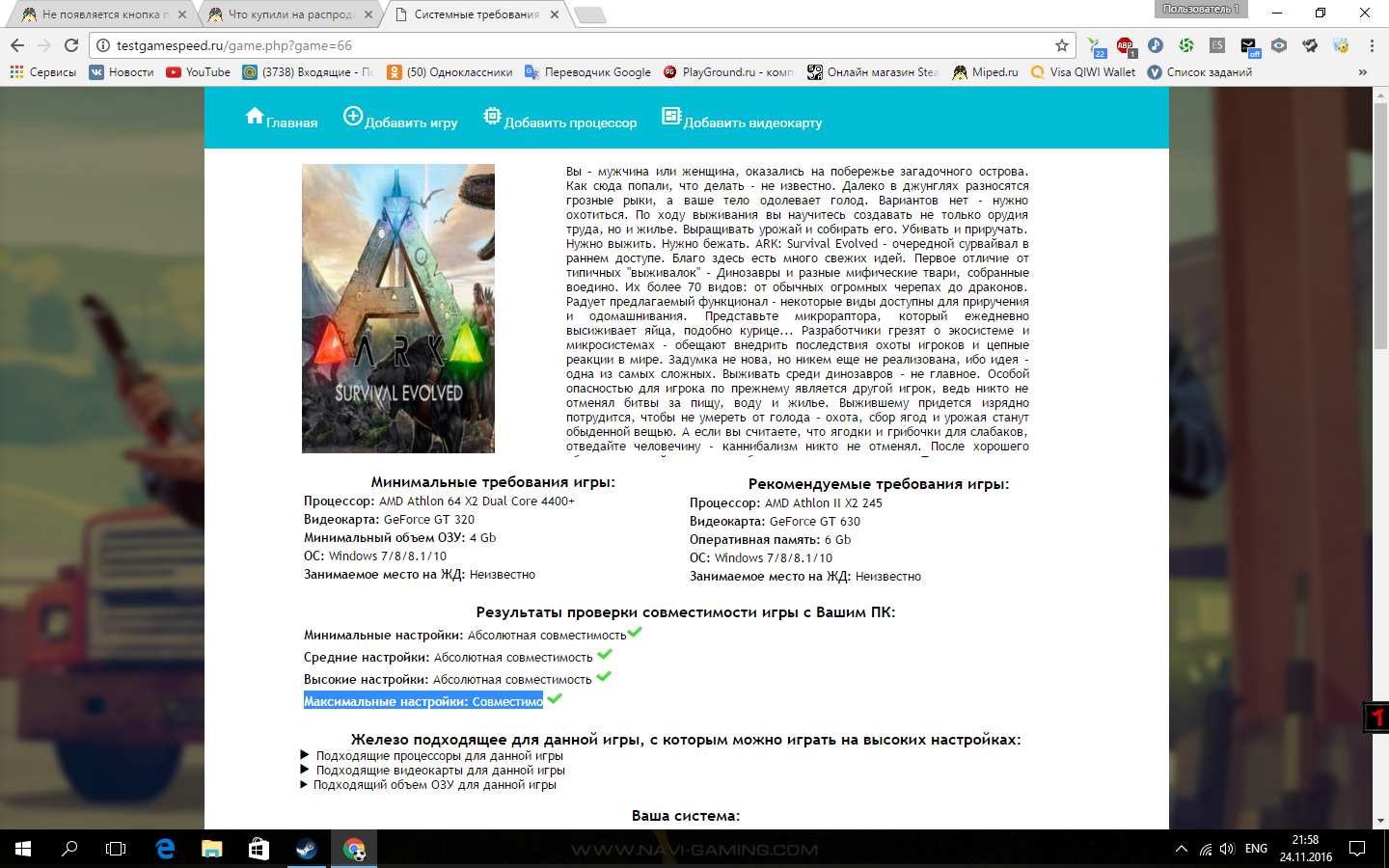Show the hidden bookmarks overflow
The image size is (1389, 868).
[1362, 72]
